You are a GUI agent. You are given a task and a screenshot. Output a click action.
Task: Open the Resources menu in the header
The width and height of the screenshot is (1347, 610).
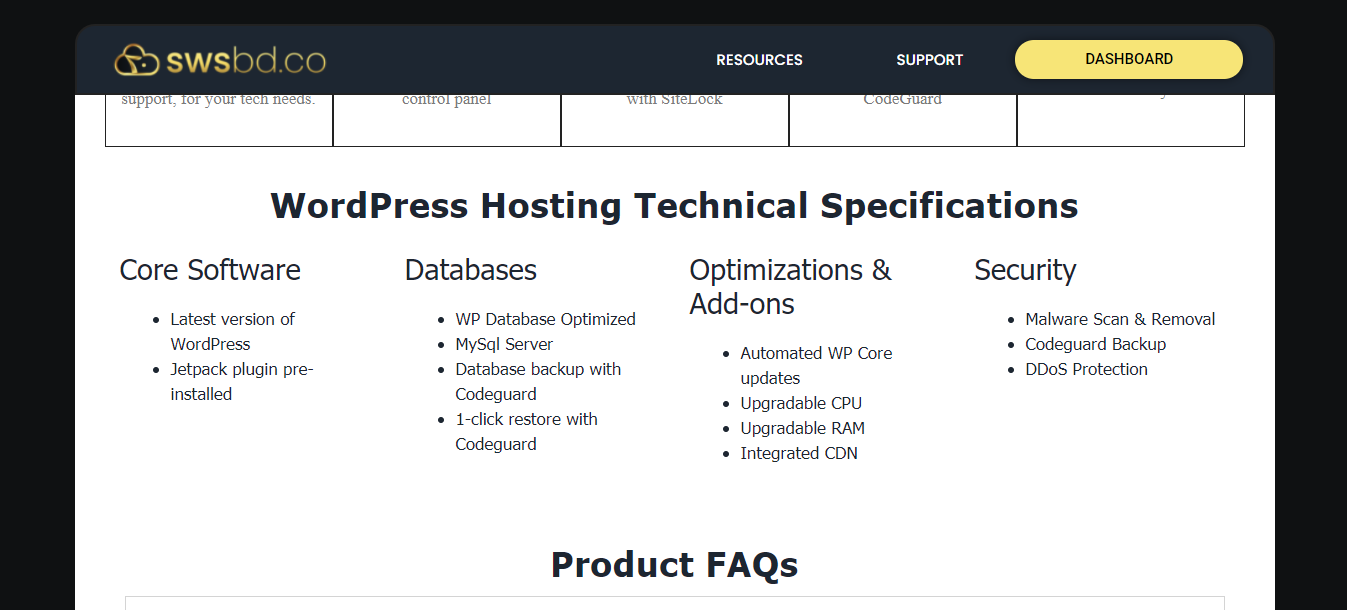click(759, 60)
